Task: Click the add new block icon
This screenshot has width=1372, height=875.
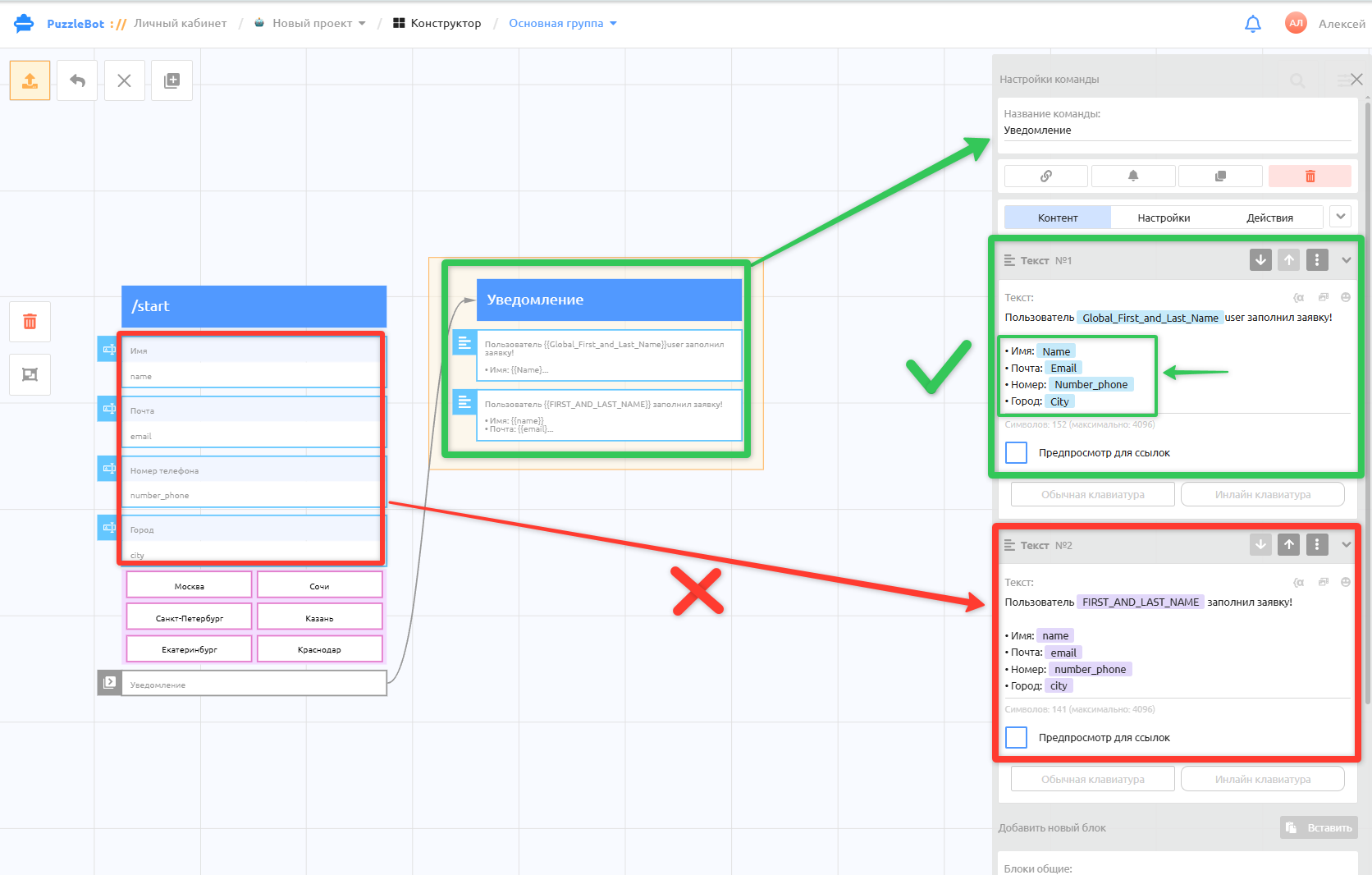Action: tap(172, 80)
